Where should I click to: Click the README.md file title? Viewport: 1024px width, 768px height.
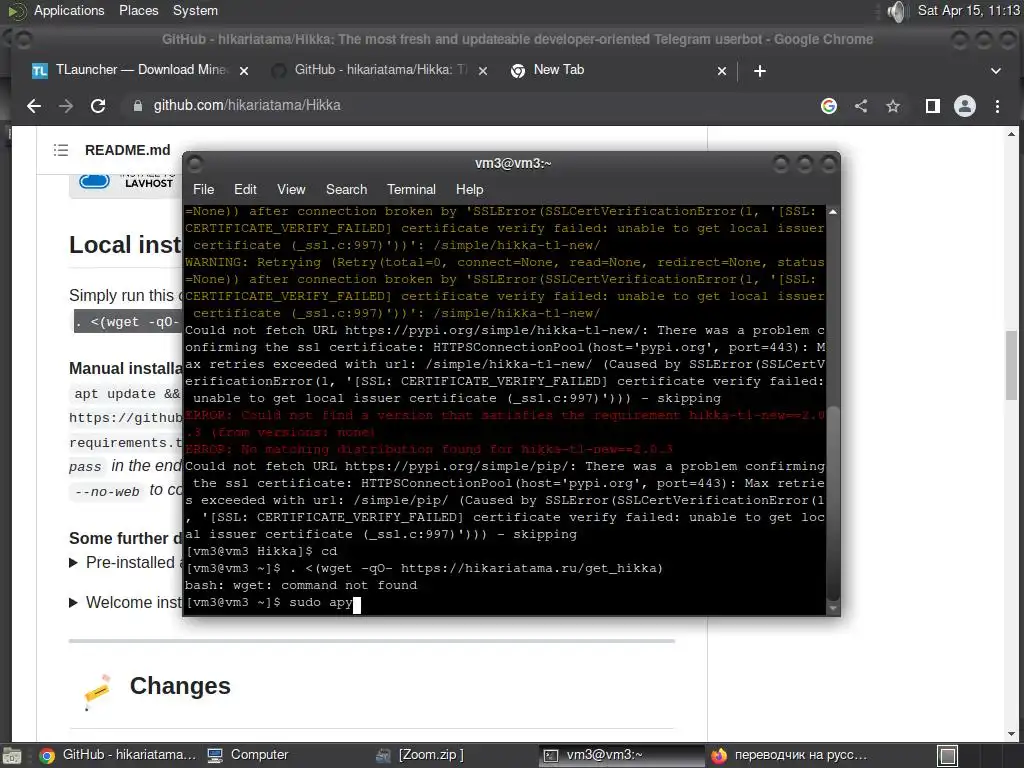127,150
